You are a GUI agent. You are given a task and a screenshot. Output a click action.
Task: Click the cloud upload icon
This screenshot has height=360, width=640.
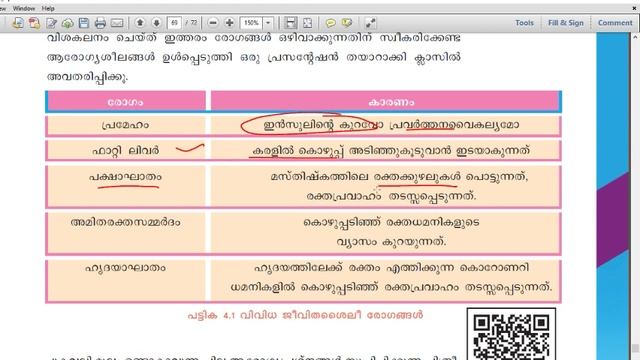point(68,23)
